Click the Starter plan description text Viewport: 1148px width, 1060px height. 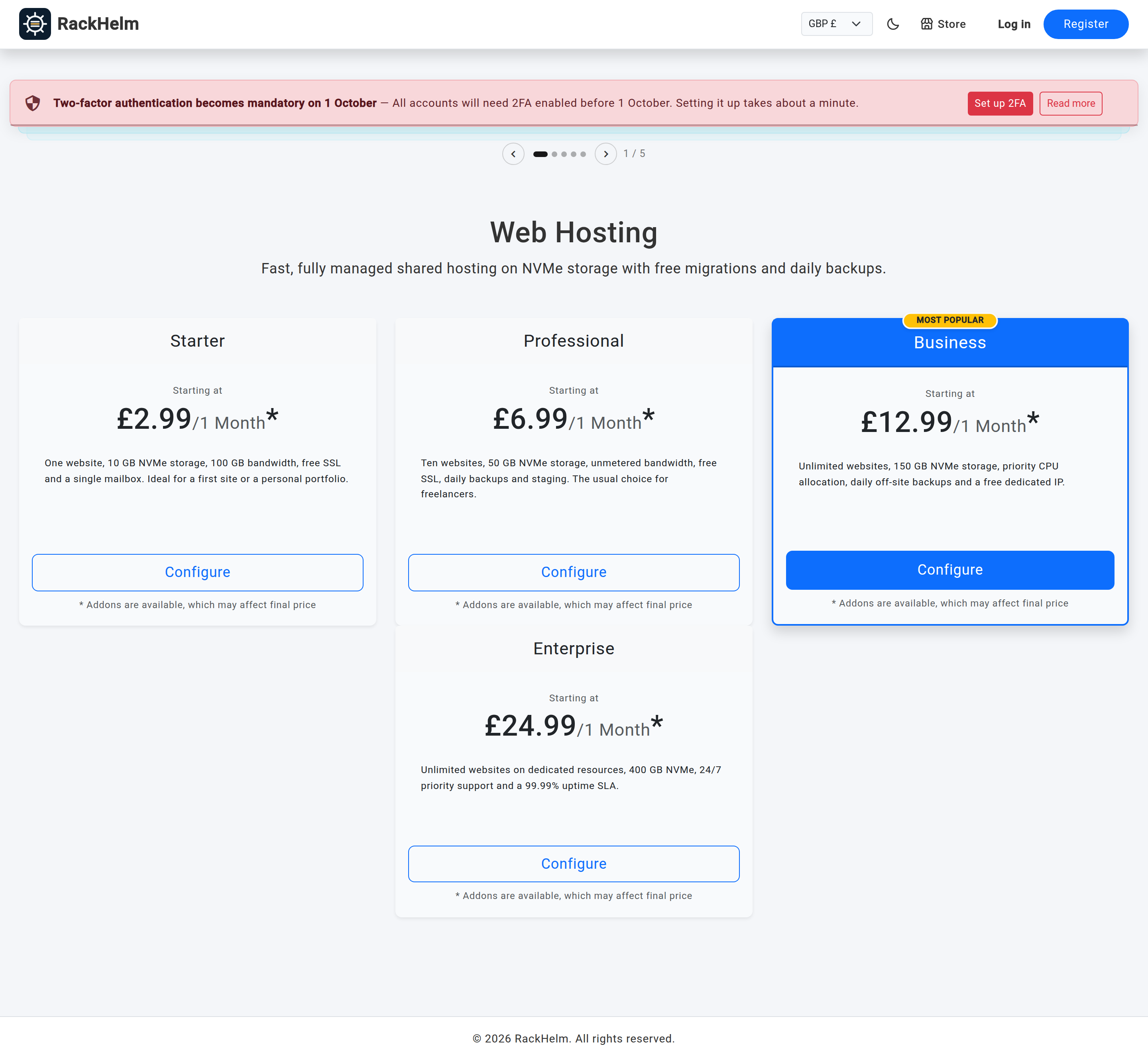(x=197, y=471)
